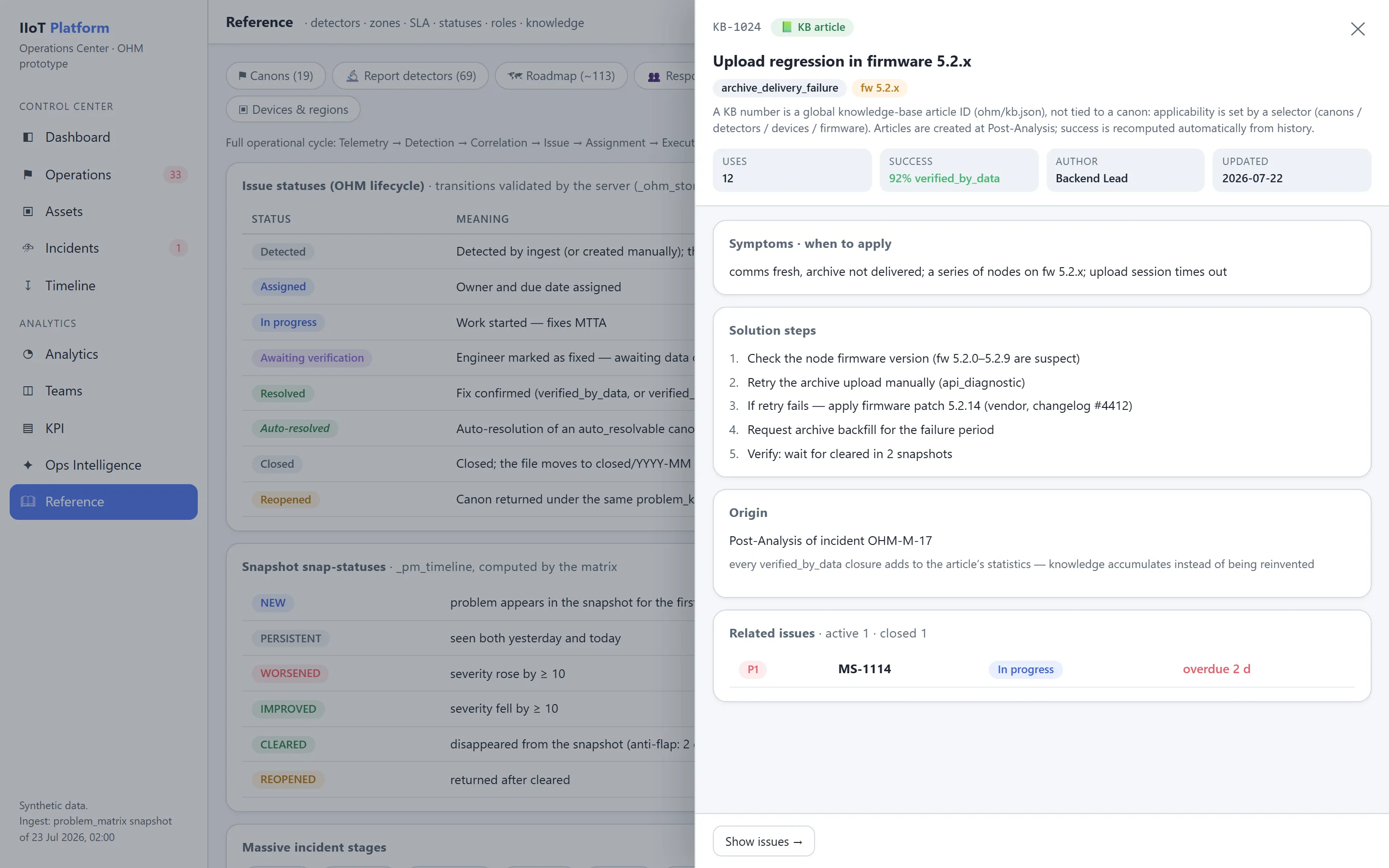Click the Incidents sidebar icon
Image resolution: width=1389 pixels, height=868 pixels.
[x=27, y=248]
